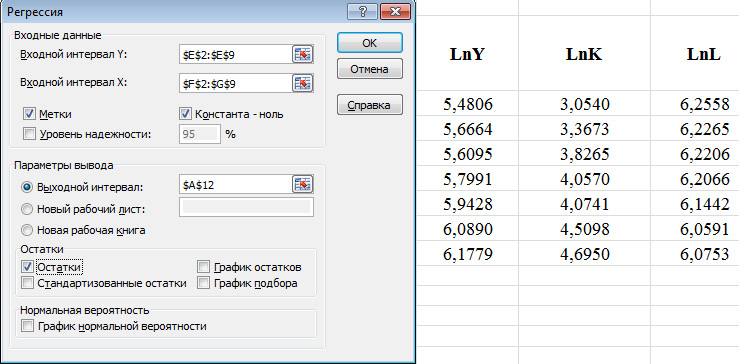Select cell with value 4,0570
This screenshot has height=364, width=739.
click(x=584, y=179)
